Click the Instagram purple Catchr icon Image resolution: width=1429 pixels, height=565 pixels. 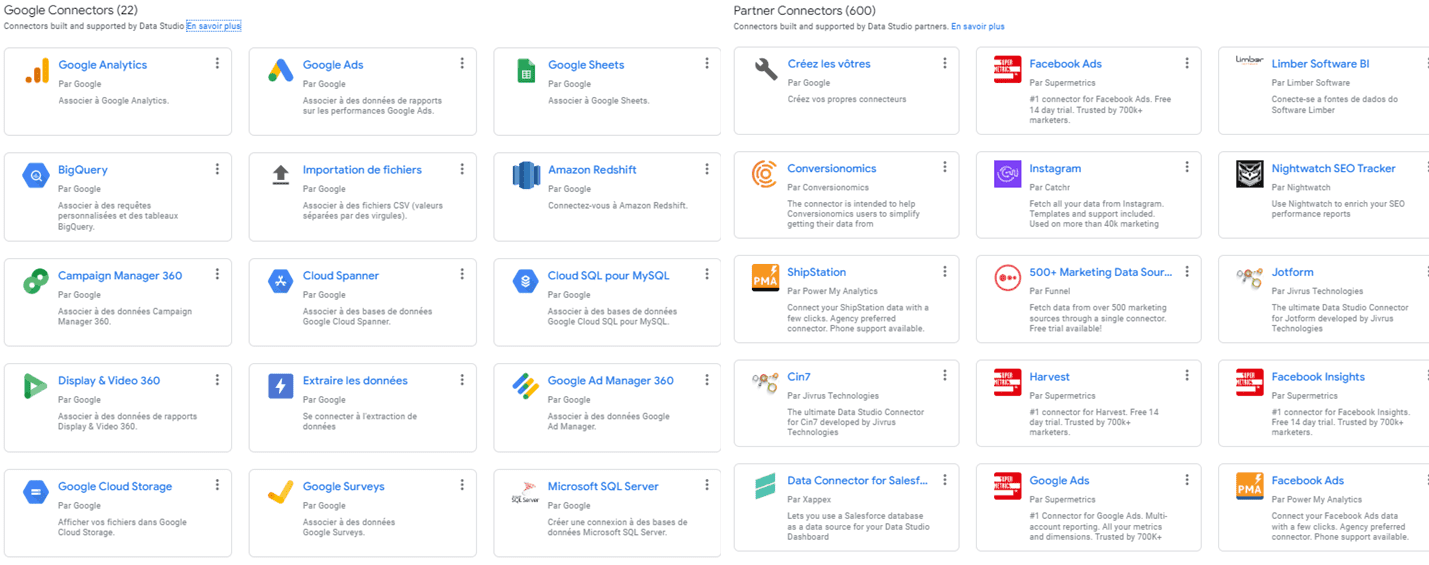1008,174
